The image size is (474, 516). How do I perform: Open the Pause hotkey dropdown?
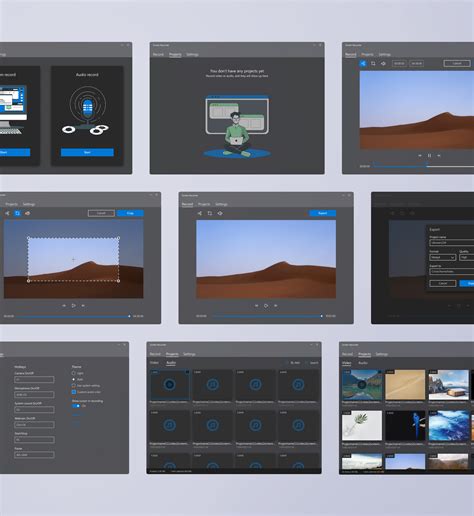coord(34,455)
